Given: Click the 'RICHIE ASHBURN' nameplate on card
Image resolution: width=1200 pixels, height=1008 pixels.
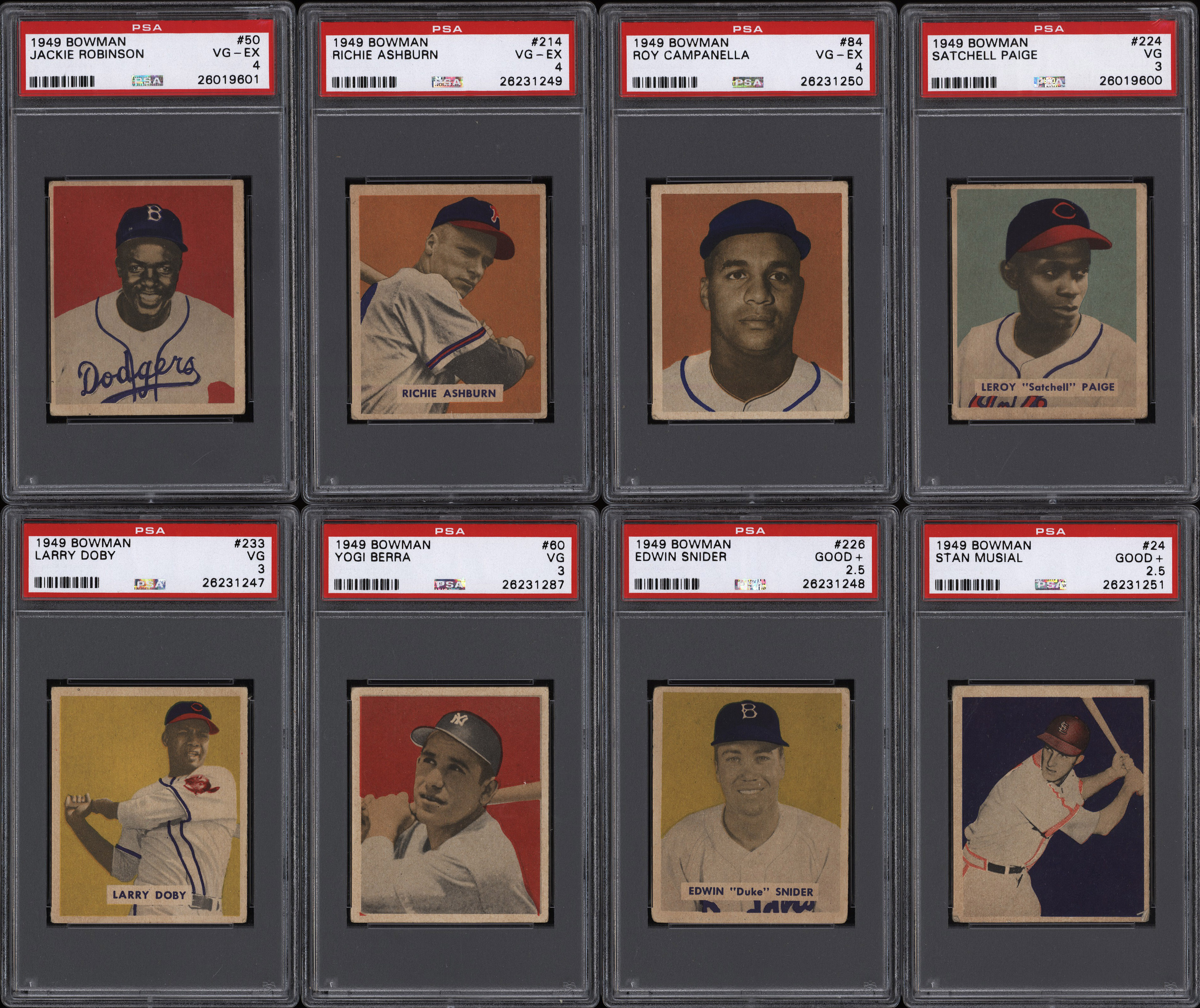Looking at the screenshot, I should point(449,393).
